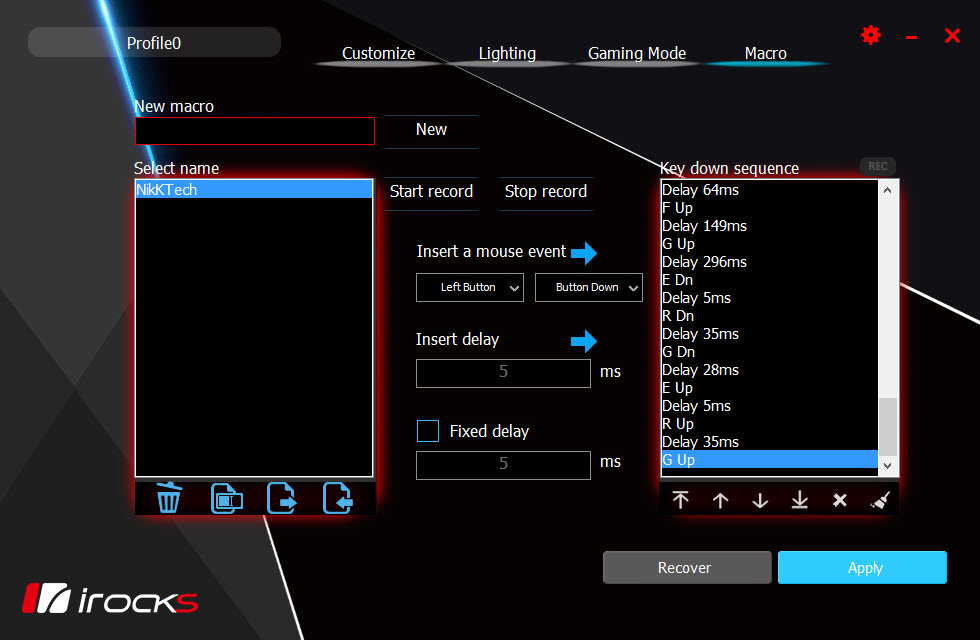Insert mouse event using blue arrow
The width and height of the screenshot is (980, 640).
584,253
